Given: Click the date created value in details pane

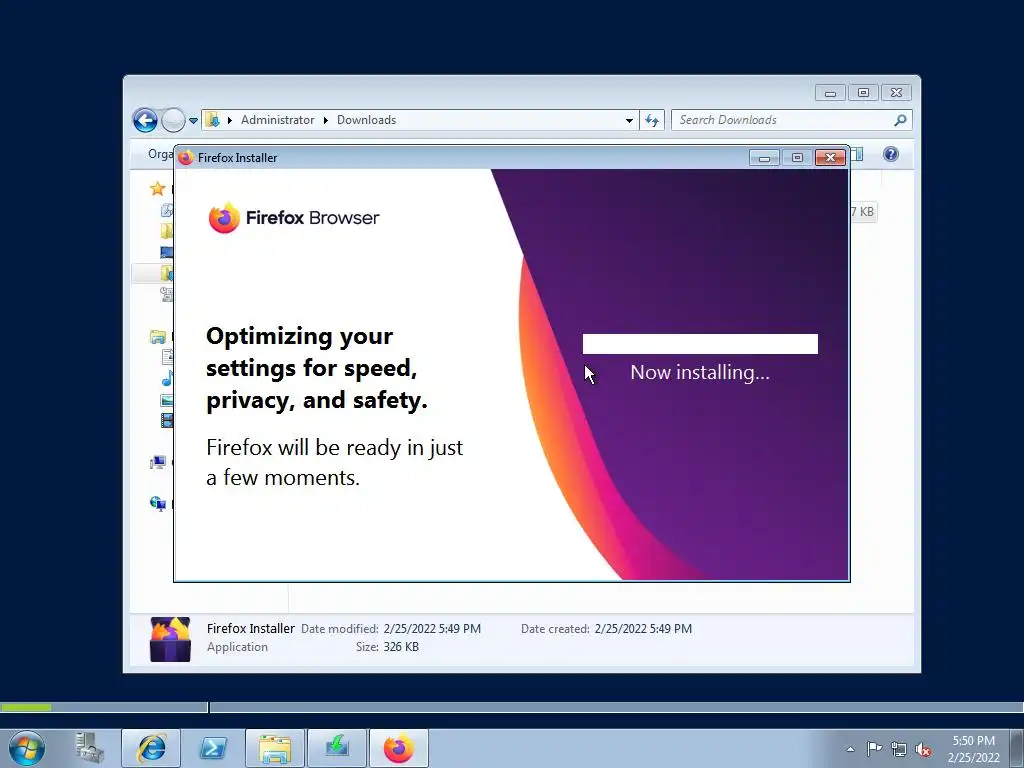Looking at the screenshot, I should click(x=643, y=629).
